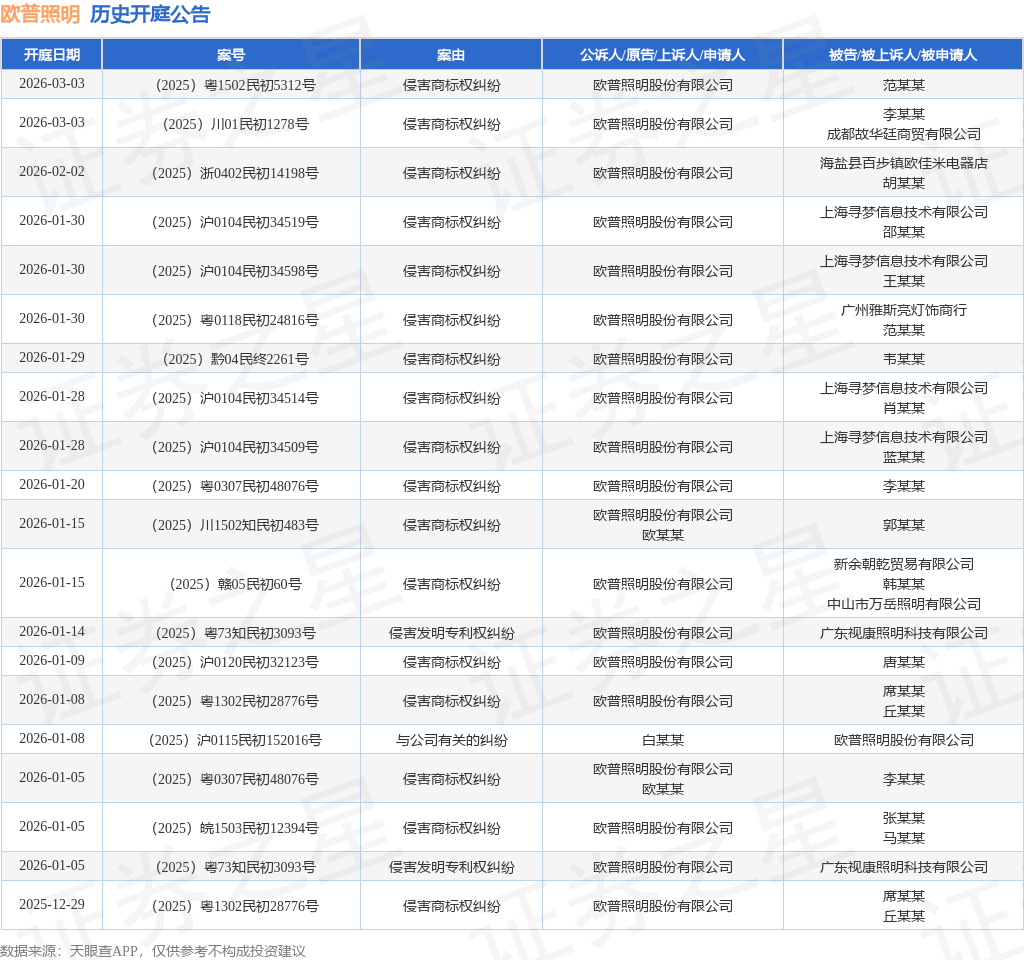
Task: Click the date 2025-12-29
Action: click(52, 904)
